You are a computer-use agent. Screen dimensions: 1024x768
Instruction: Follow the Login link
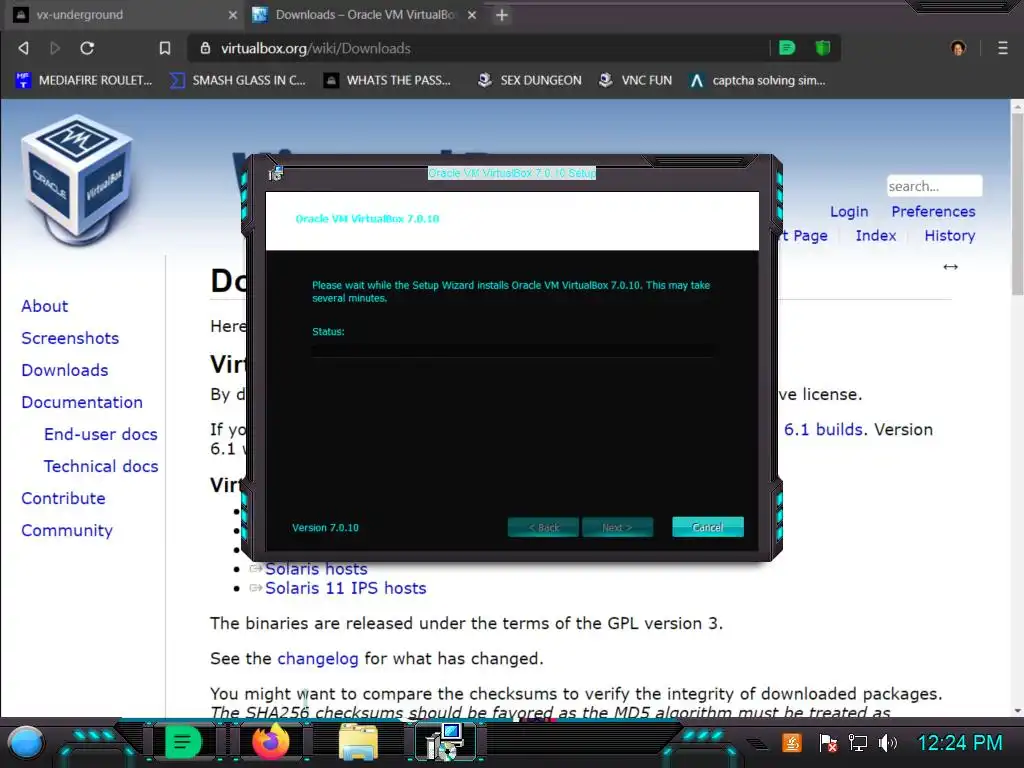coord(849,212)
